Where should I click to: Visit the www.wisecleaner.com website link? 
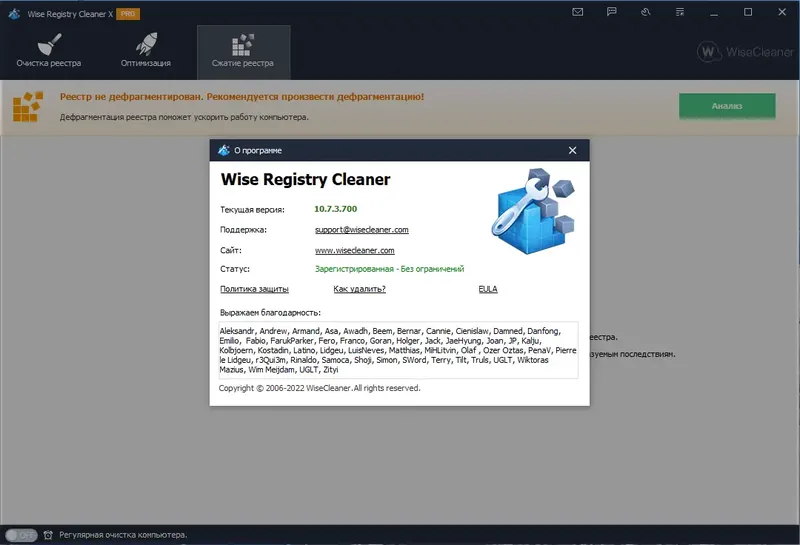pyautogui.click(x=355, y=251)
